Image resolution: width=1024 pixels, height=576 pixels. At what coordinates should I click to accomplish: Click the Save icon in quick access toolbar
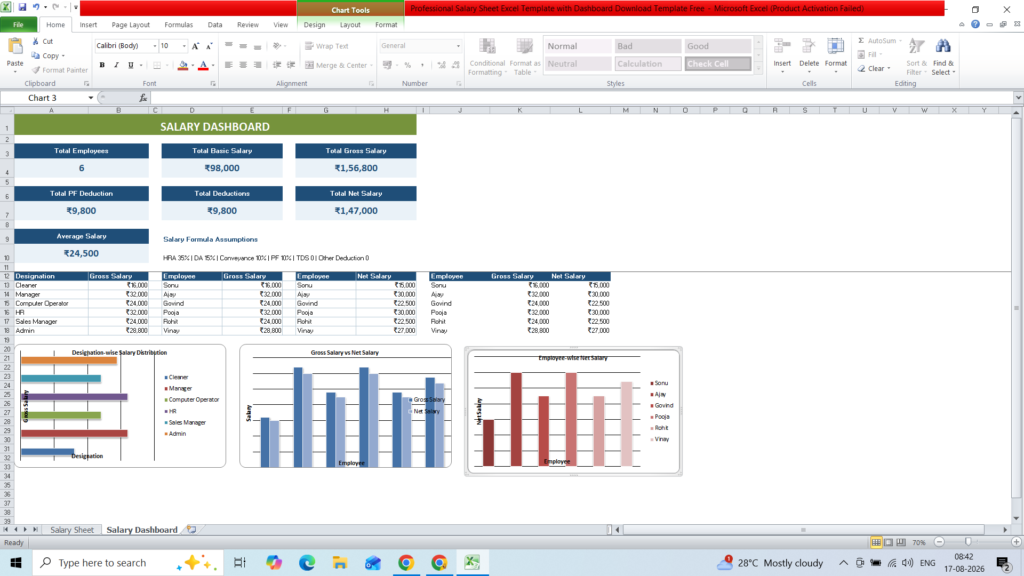click(22, 7)
